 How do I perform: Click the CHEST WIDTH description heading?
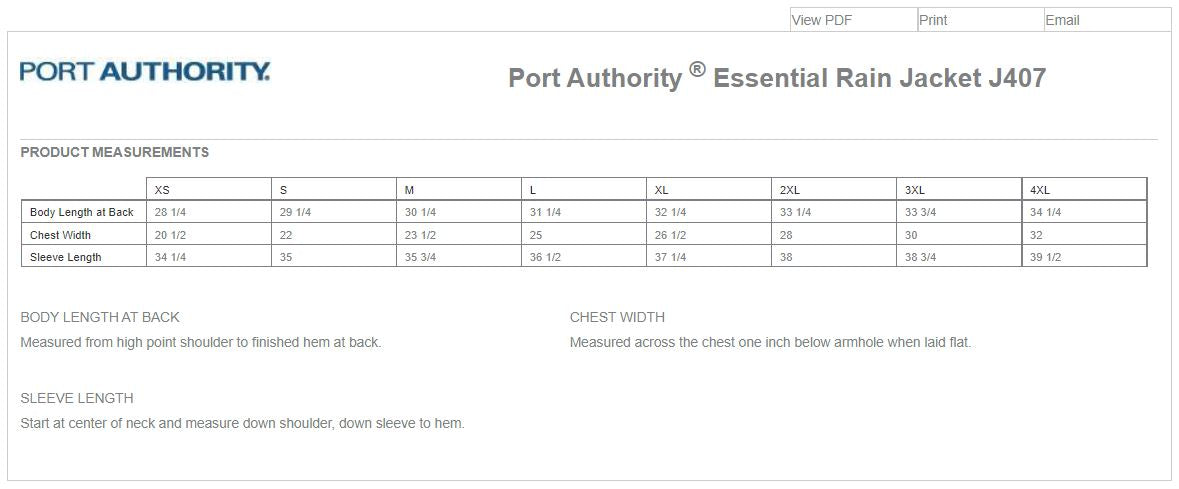point(617,317)
